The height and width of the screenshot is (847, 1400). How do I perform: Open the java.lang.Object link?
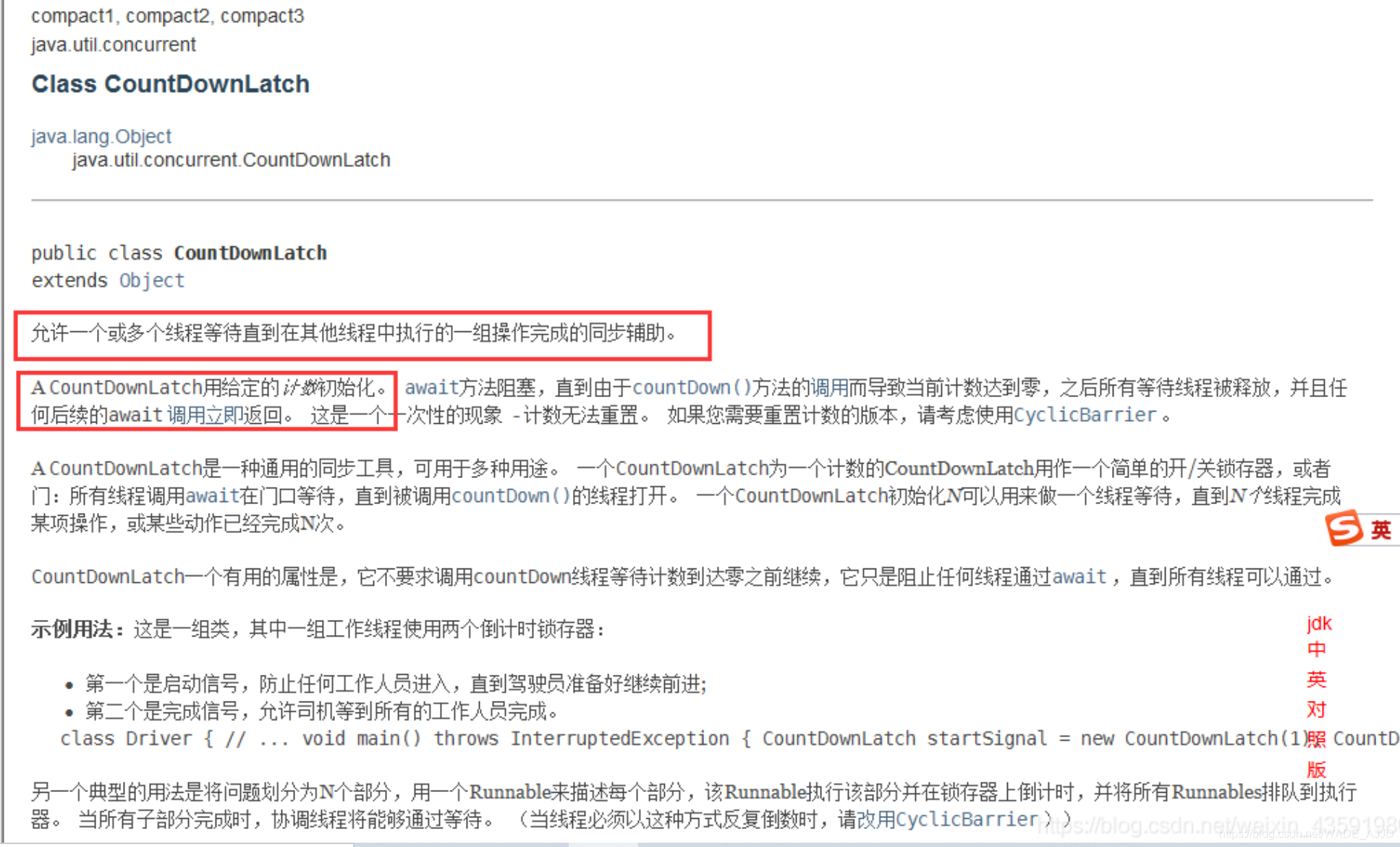coord(101,136)
